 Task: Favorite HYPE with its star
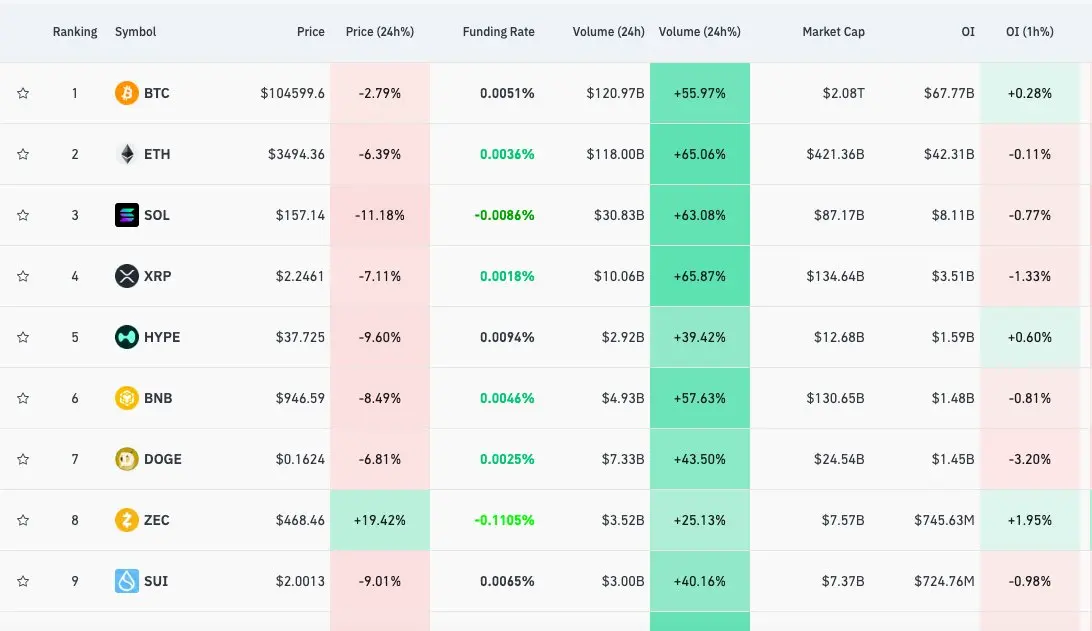point(23,337)
